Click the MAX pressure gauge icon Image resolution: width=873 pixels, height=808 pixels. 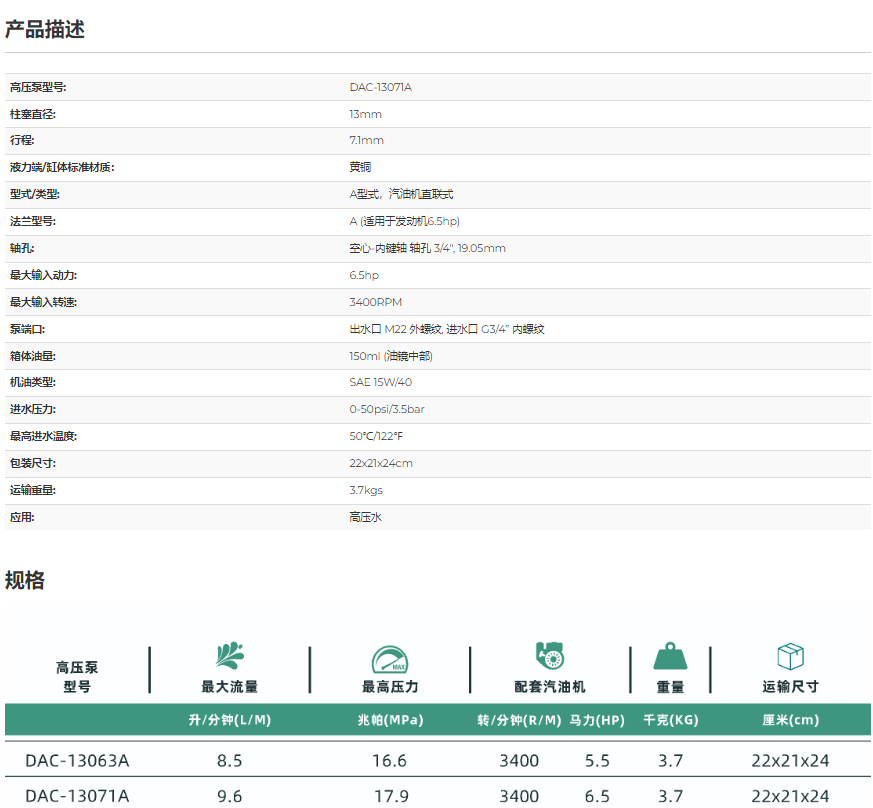click(390, 659)
